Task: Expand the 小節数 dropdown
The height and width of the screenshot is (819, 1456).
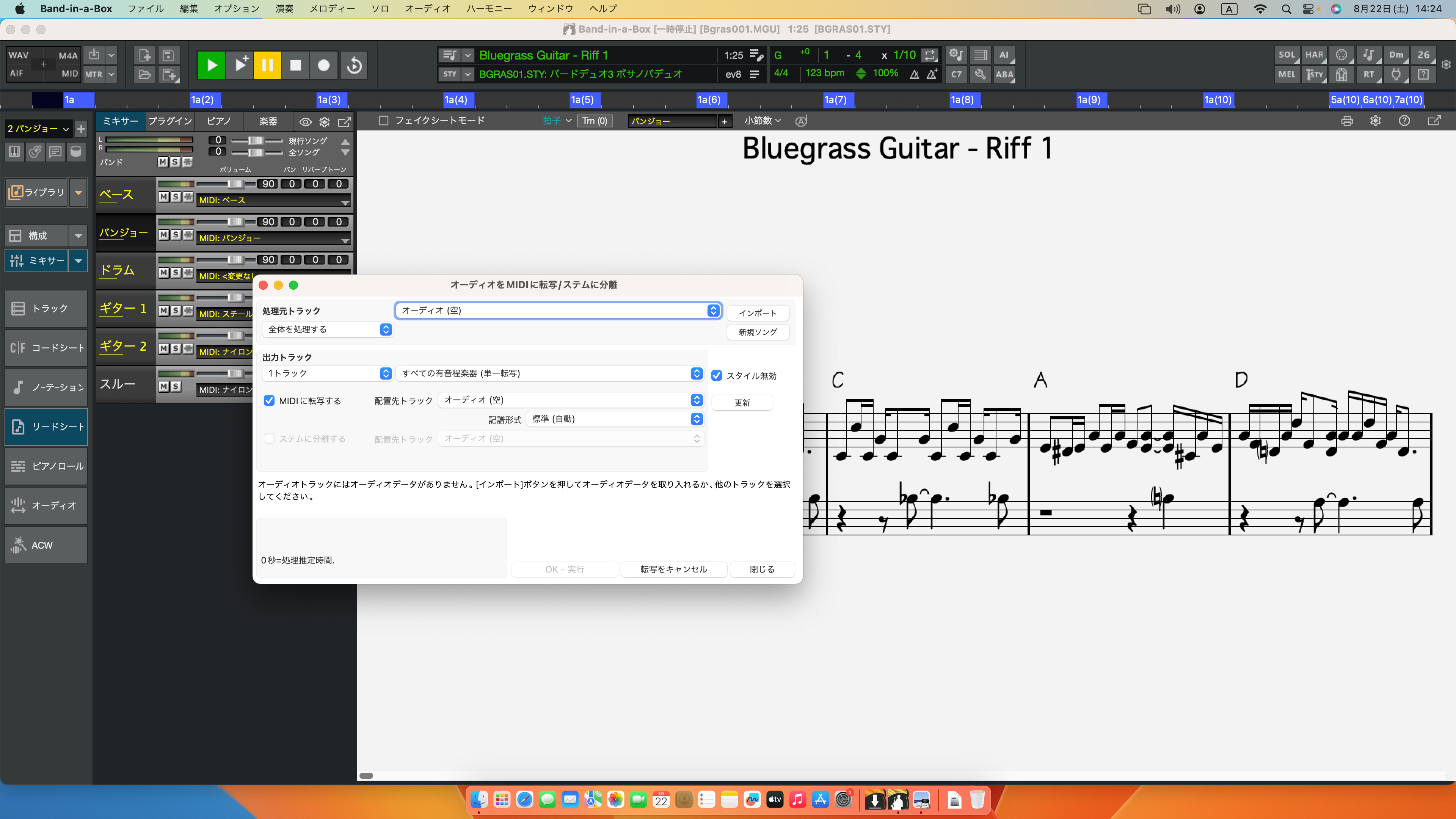Action: (x=762, y=121)
